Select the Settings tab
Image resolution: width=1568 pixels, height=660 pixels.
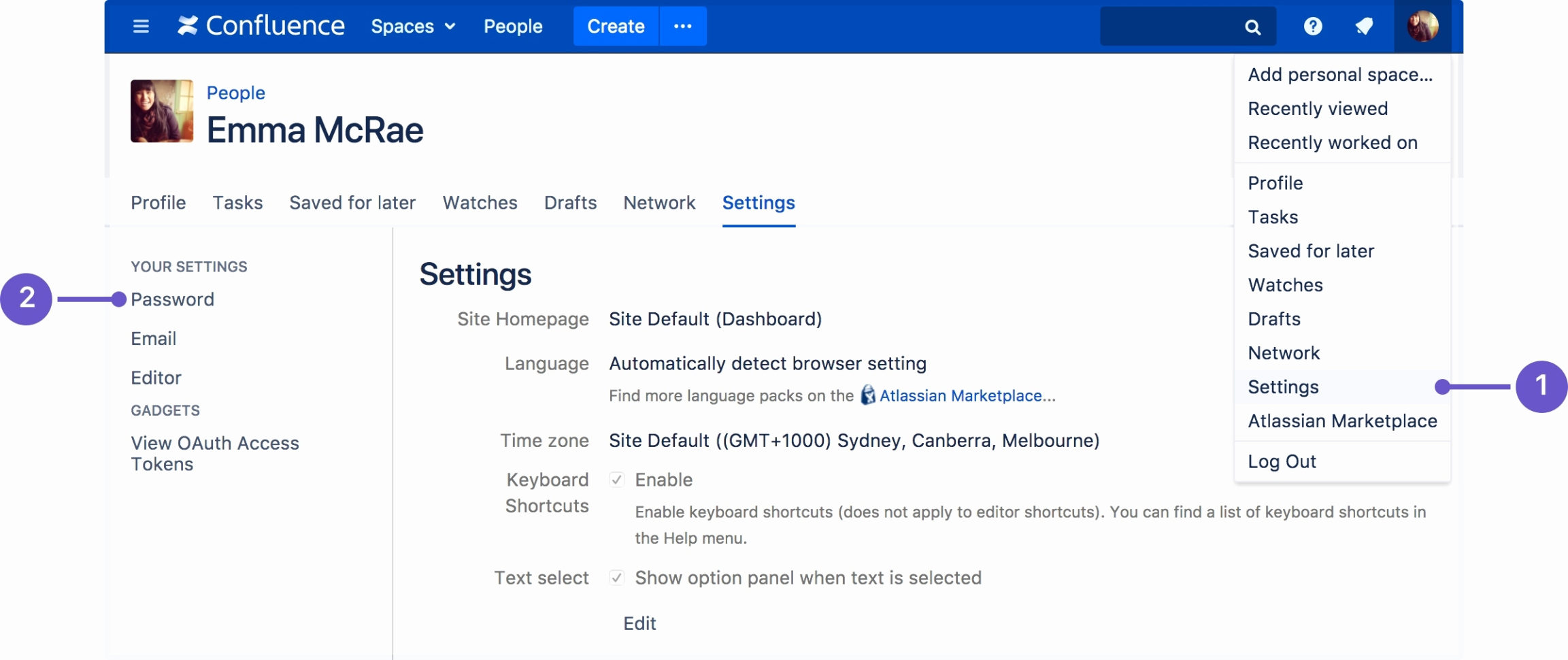758,203
